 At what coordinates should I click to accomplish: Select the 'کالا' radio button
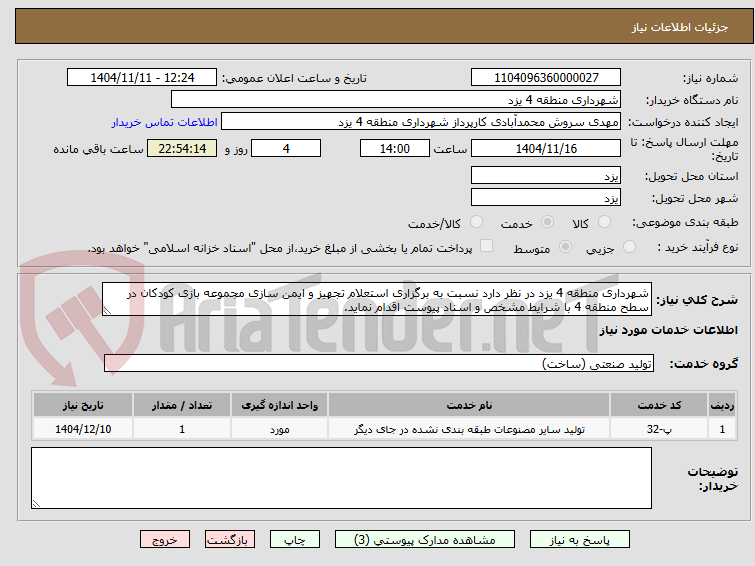coord(604,222)
